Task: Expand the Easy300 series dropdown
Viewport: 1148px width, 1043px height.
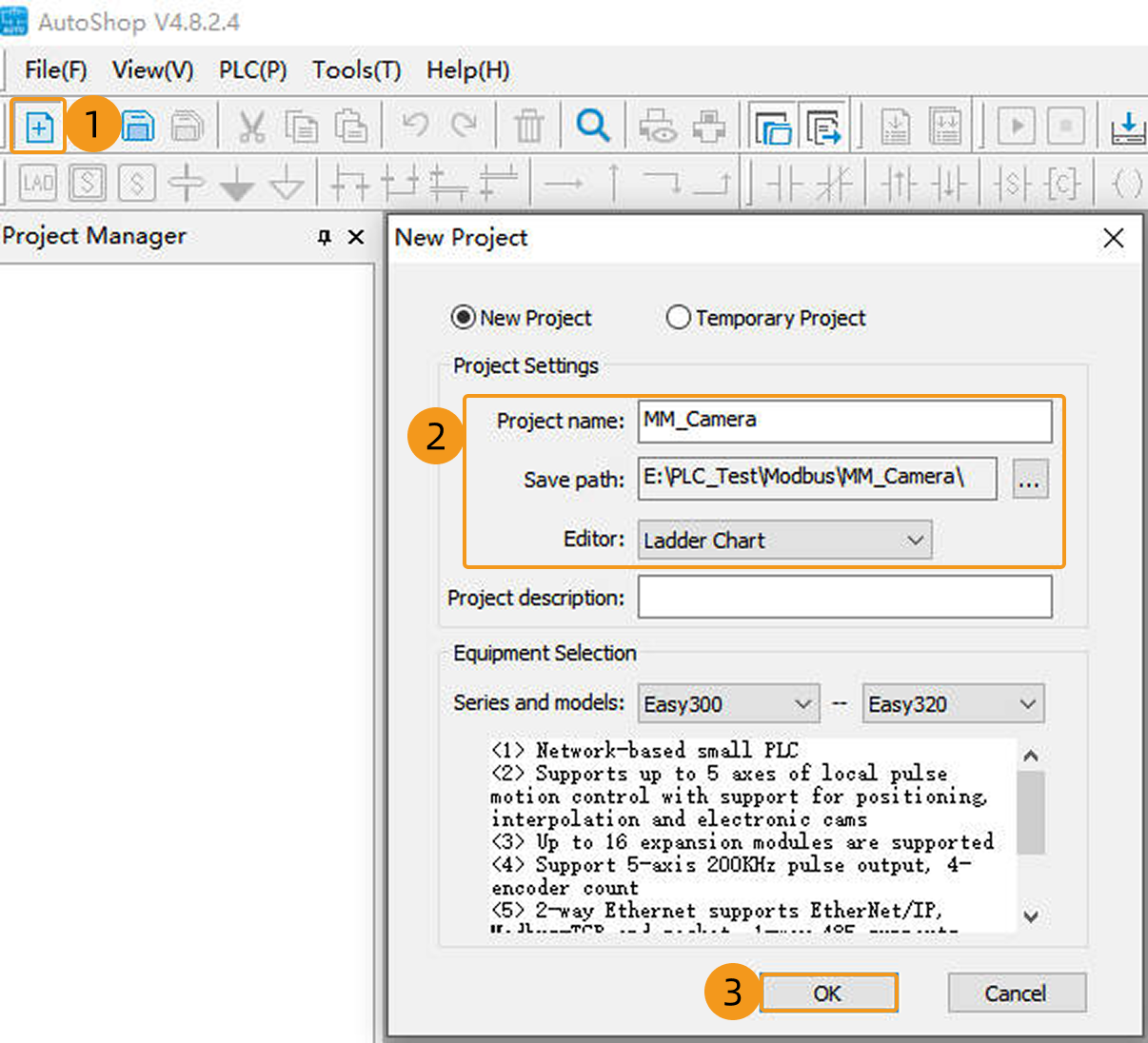Action: (x=728, y=704)
